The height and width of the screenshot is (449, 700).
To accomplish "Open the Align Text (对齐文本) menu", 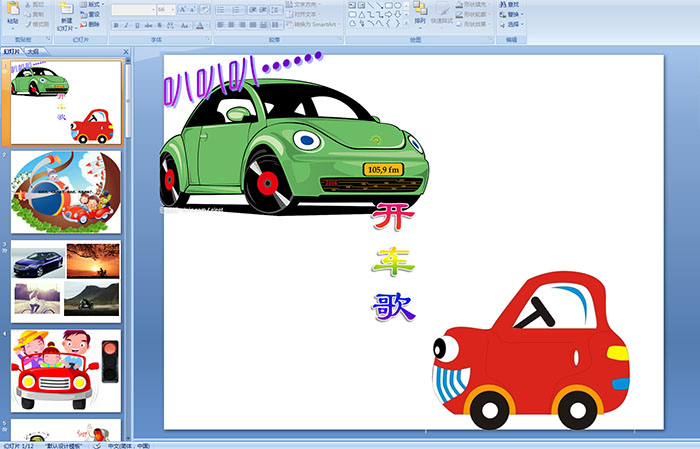I will (302, 14).
